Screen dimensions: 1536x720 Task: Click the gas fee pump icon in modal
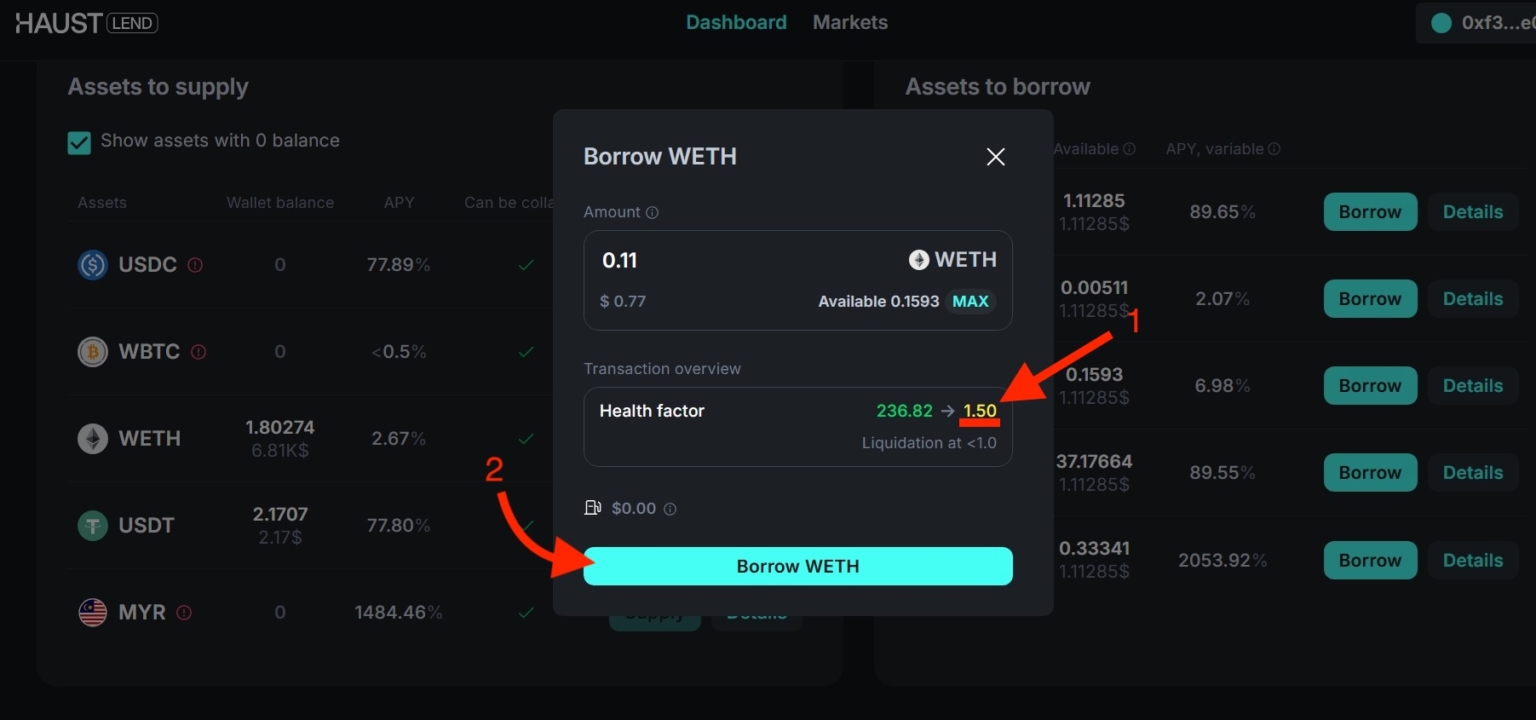[593, 508]
